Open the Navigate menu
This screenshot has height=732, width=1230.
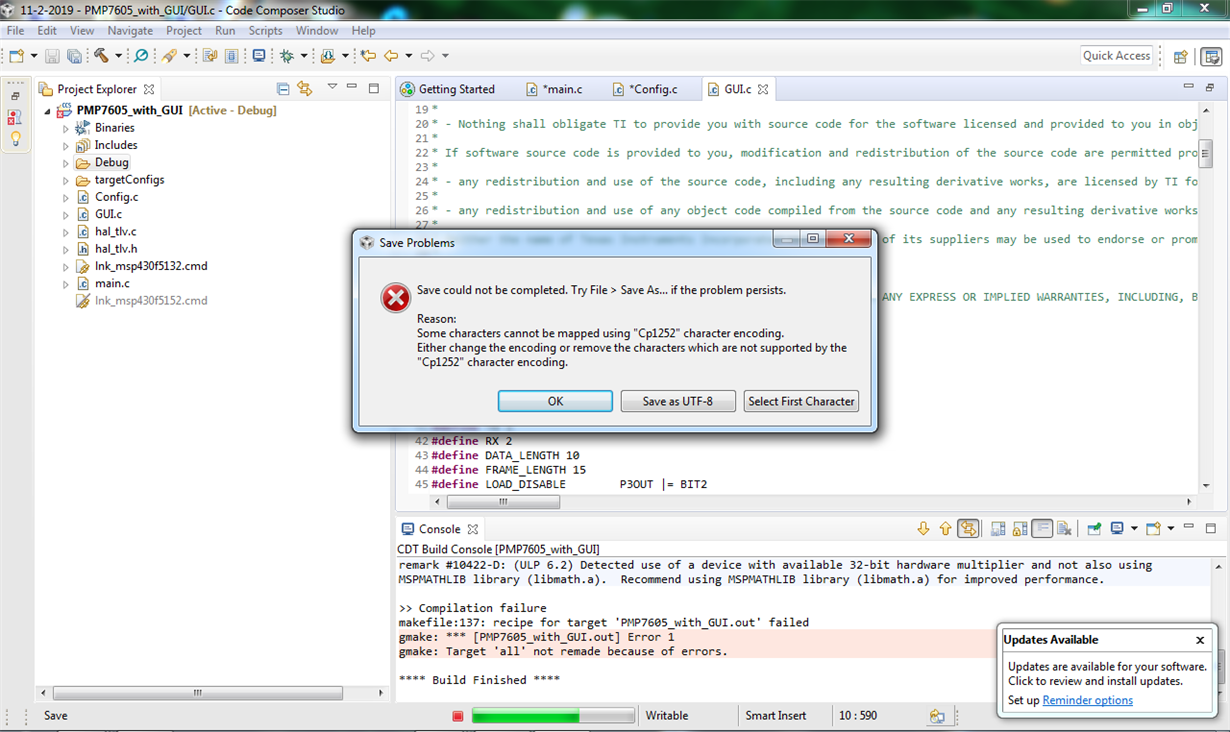pos(130,31)
